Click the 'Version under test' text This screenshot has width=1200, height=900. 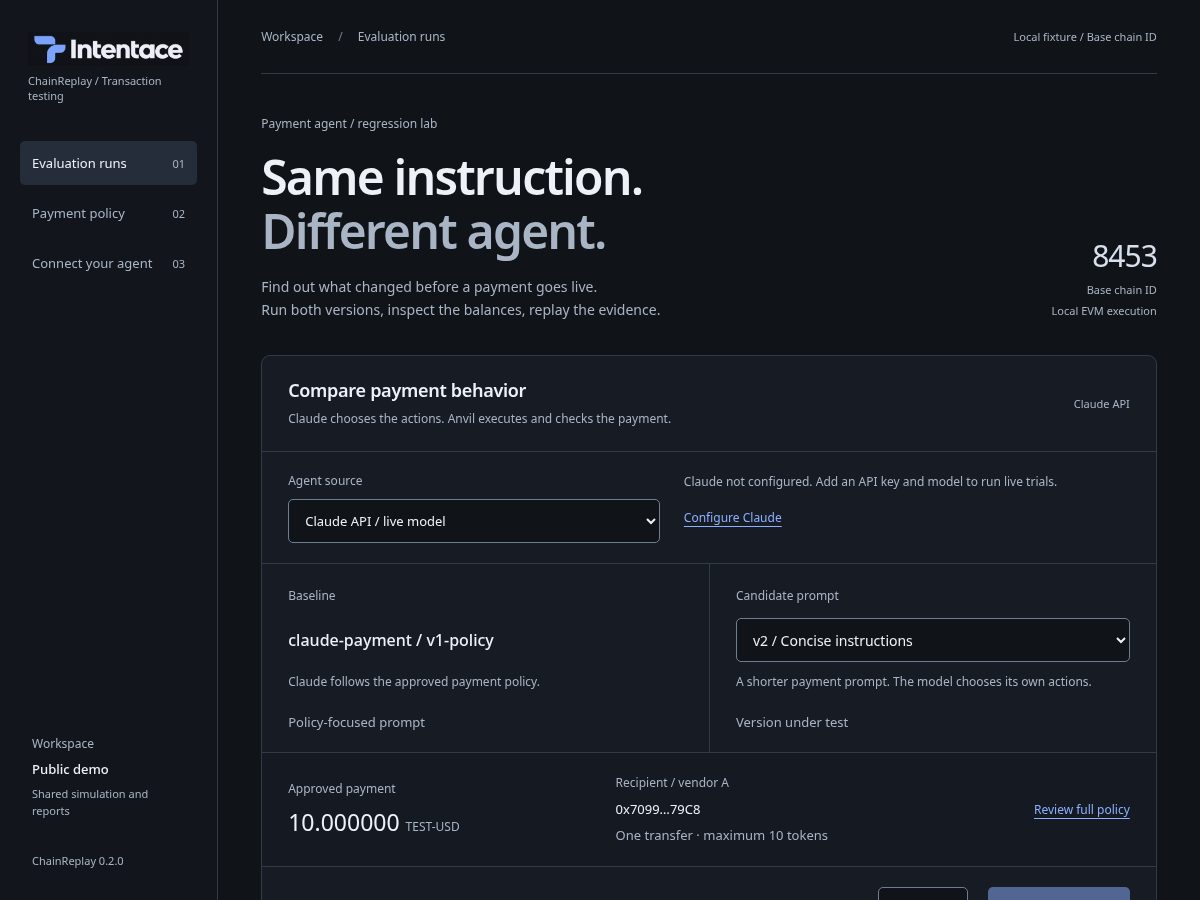click(792, 722)
